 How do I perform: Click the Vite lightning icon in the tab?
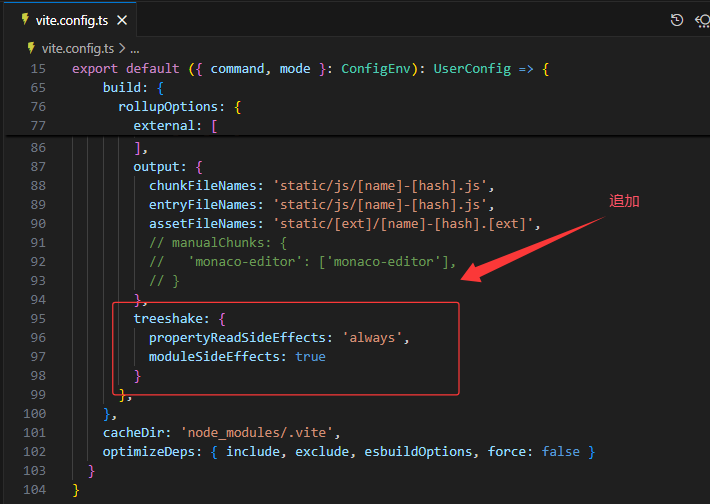(25, 20)
